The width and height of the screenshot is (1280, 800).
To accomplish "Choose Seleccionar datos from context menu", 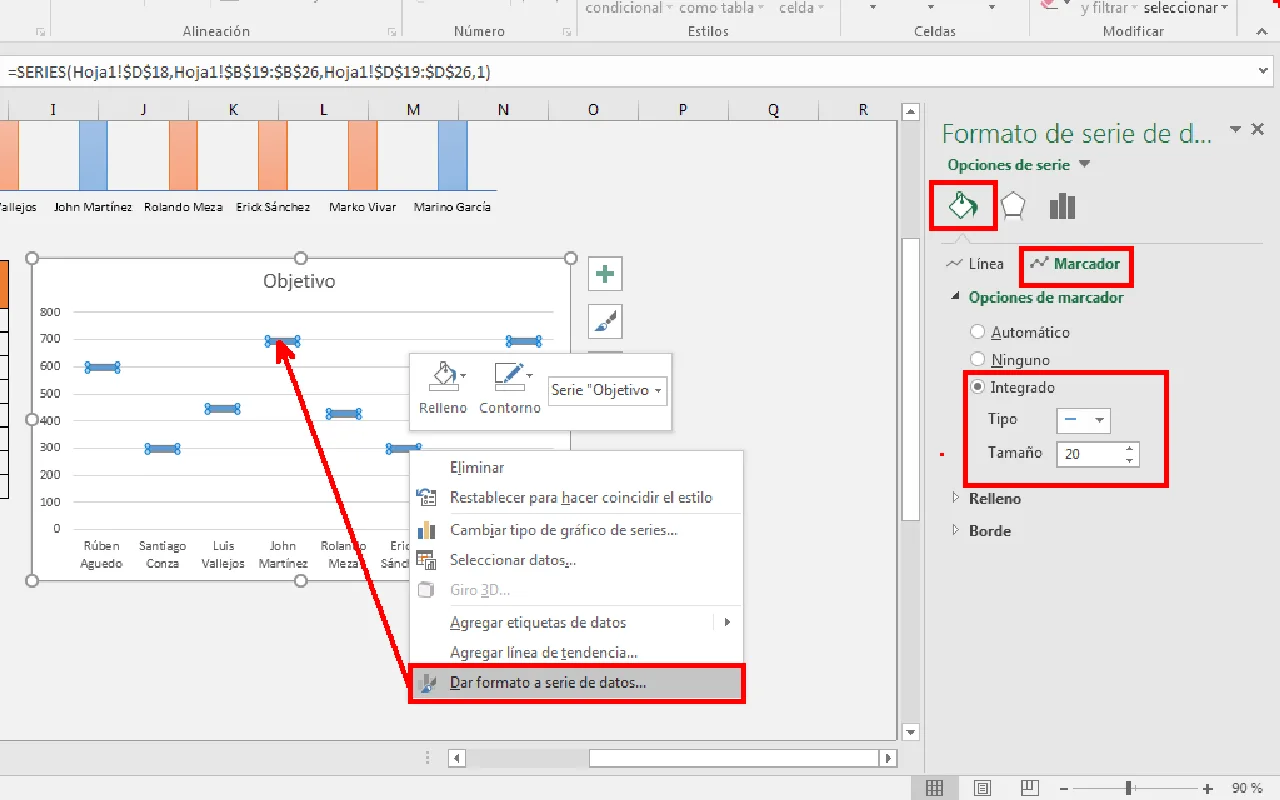I will pyautogui.click(x=576, y=560).
